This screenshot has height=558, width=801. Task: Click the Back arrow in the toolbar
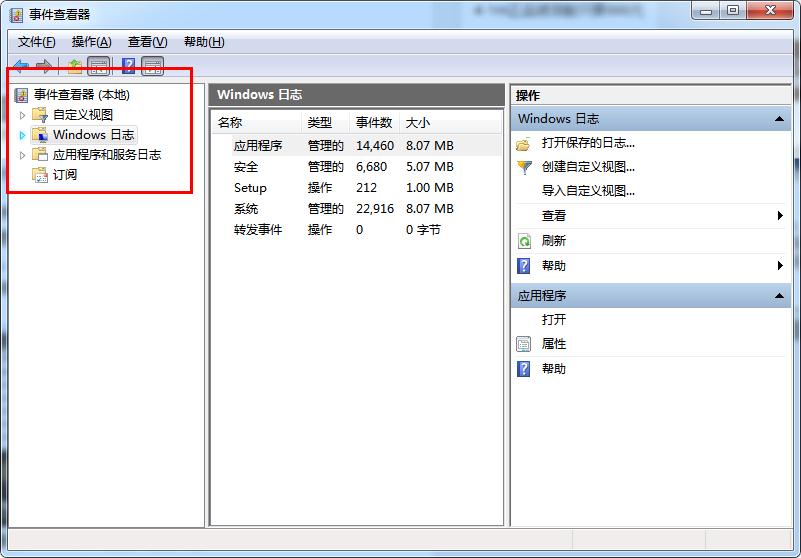click(x=21, y=66)
